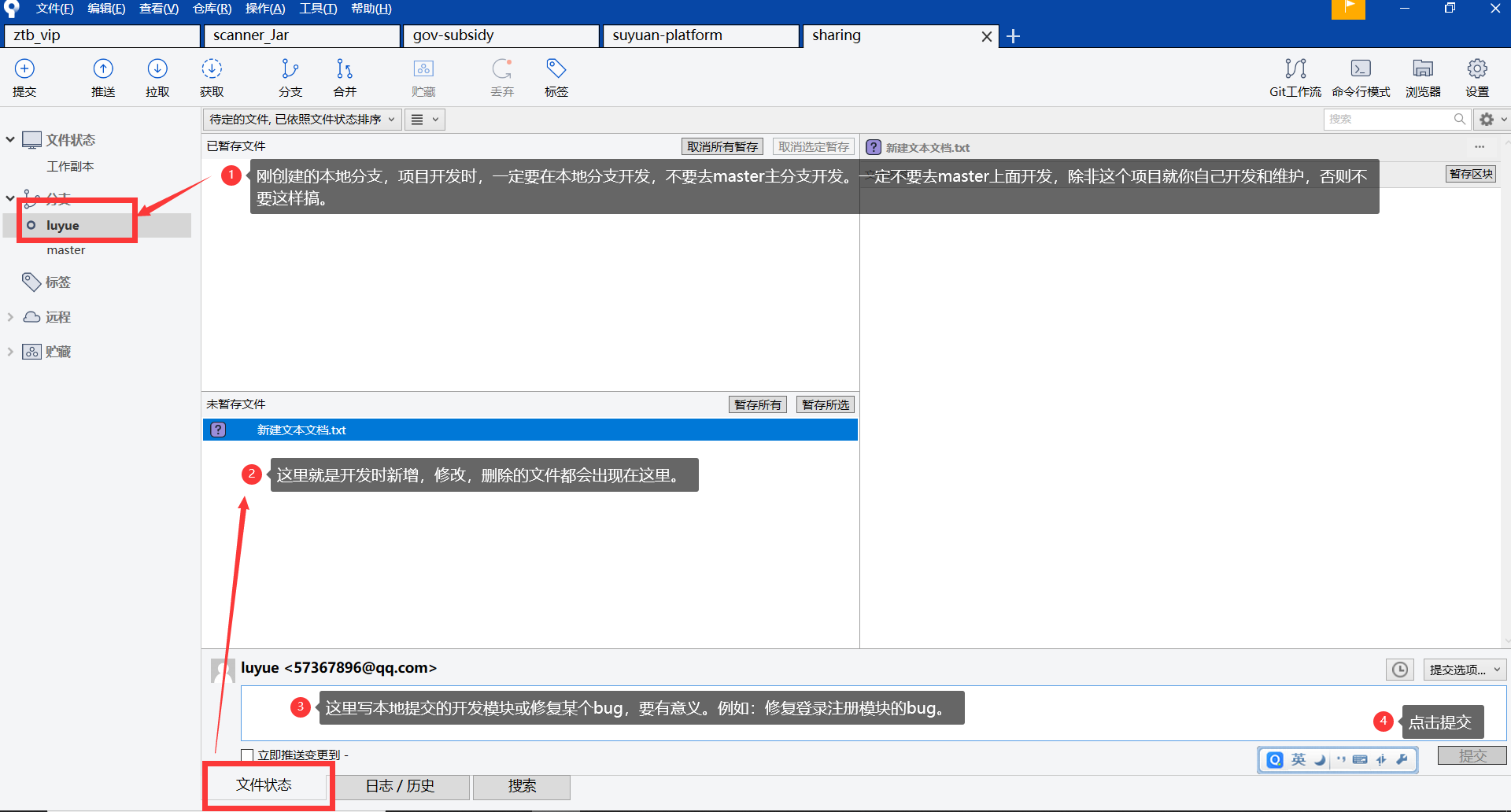Click 取消选定暂存 button
Screen dimensions: 1511x812
coord(814,147)
